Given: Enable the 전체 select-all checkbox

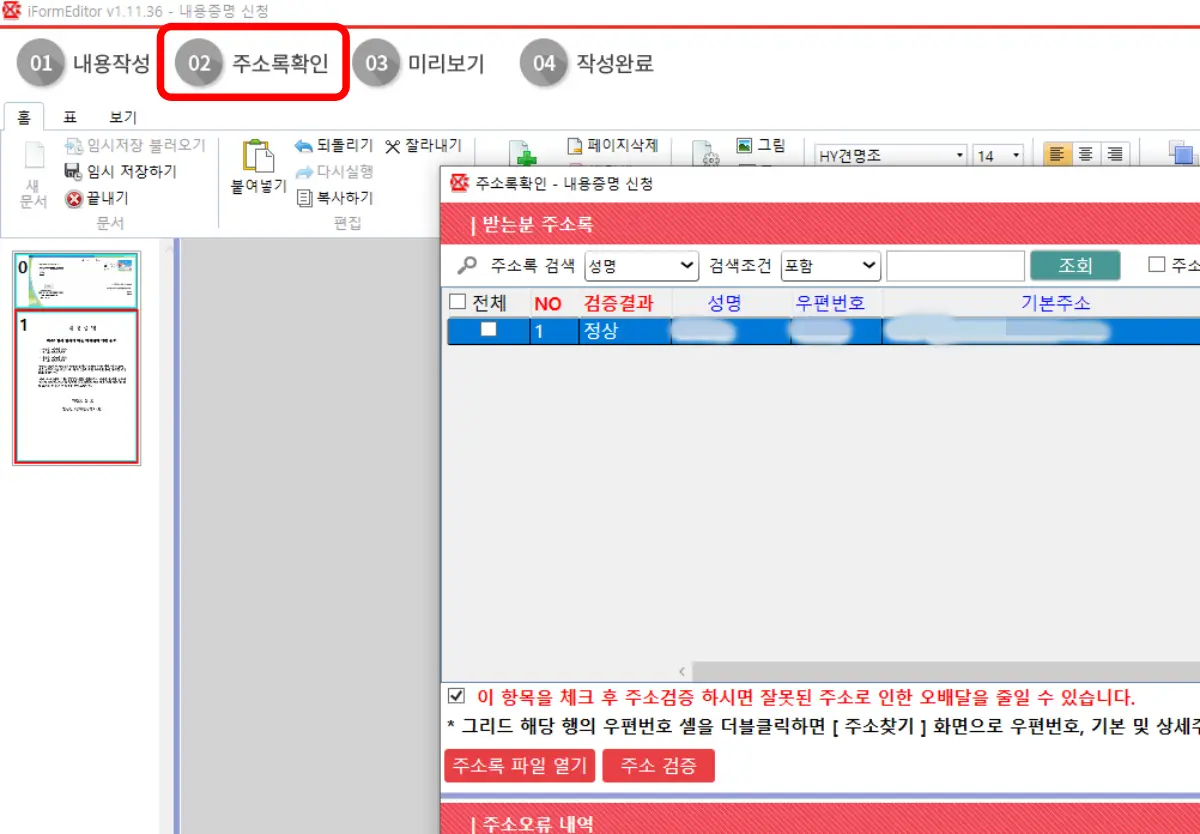Looking at the screenshot, I should coord(458,303).
